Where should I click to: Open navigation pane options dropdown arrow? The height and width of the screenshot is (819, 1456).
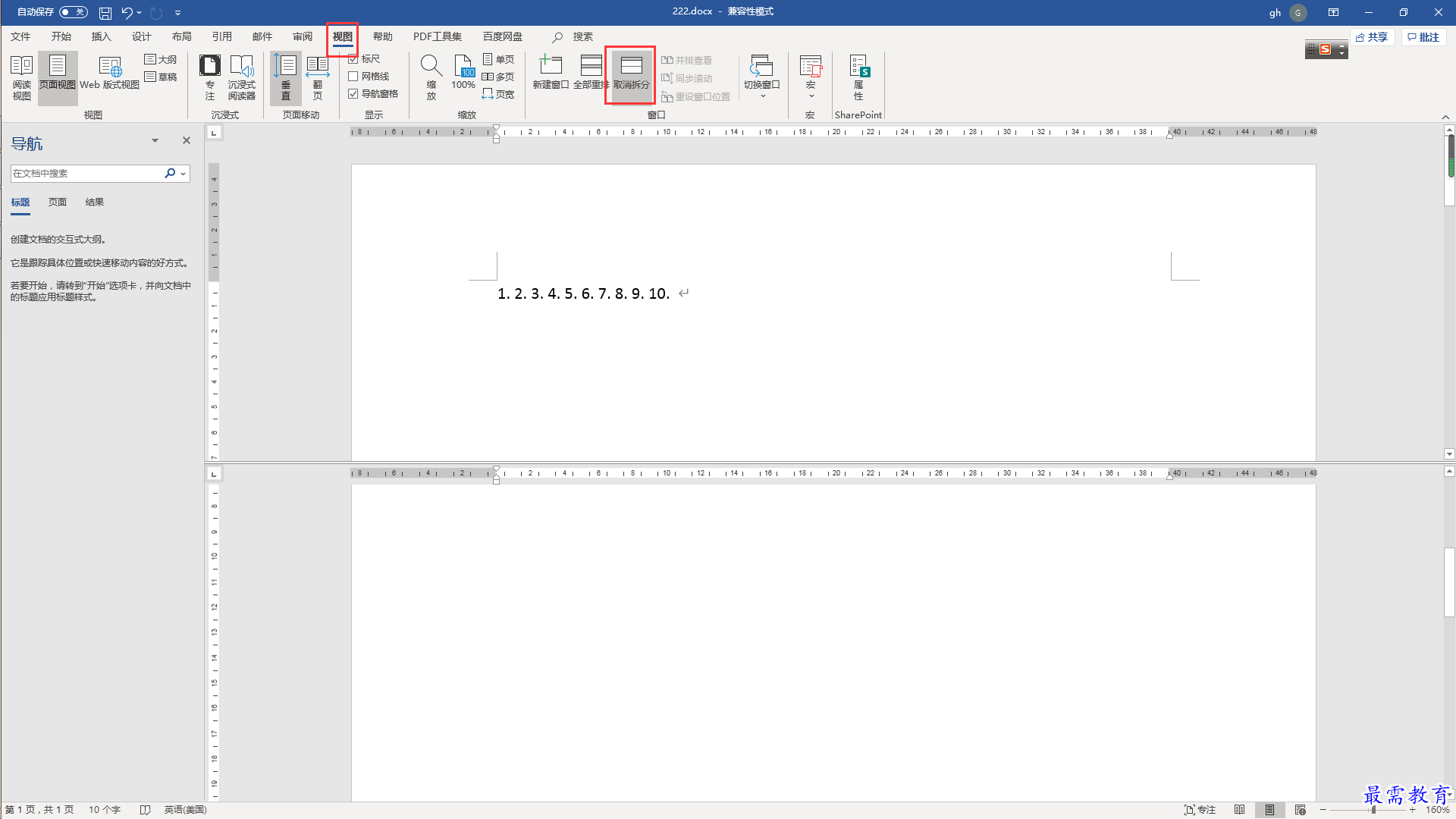click(155, 141)
